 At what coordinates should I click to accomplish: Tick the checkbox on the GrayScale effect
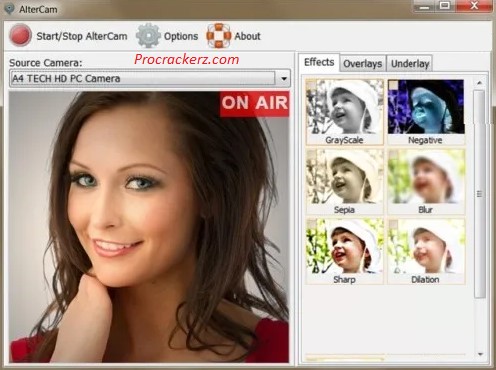tap(311, 85)
